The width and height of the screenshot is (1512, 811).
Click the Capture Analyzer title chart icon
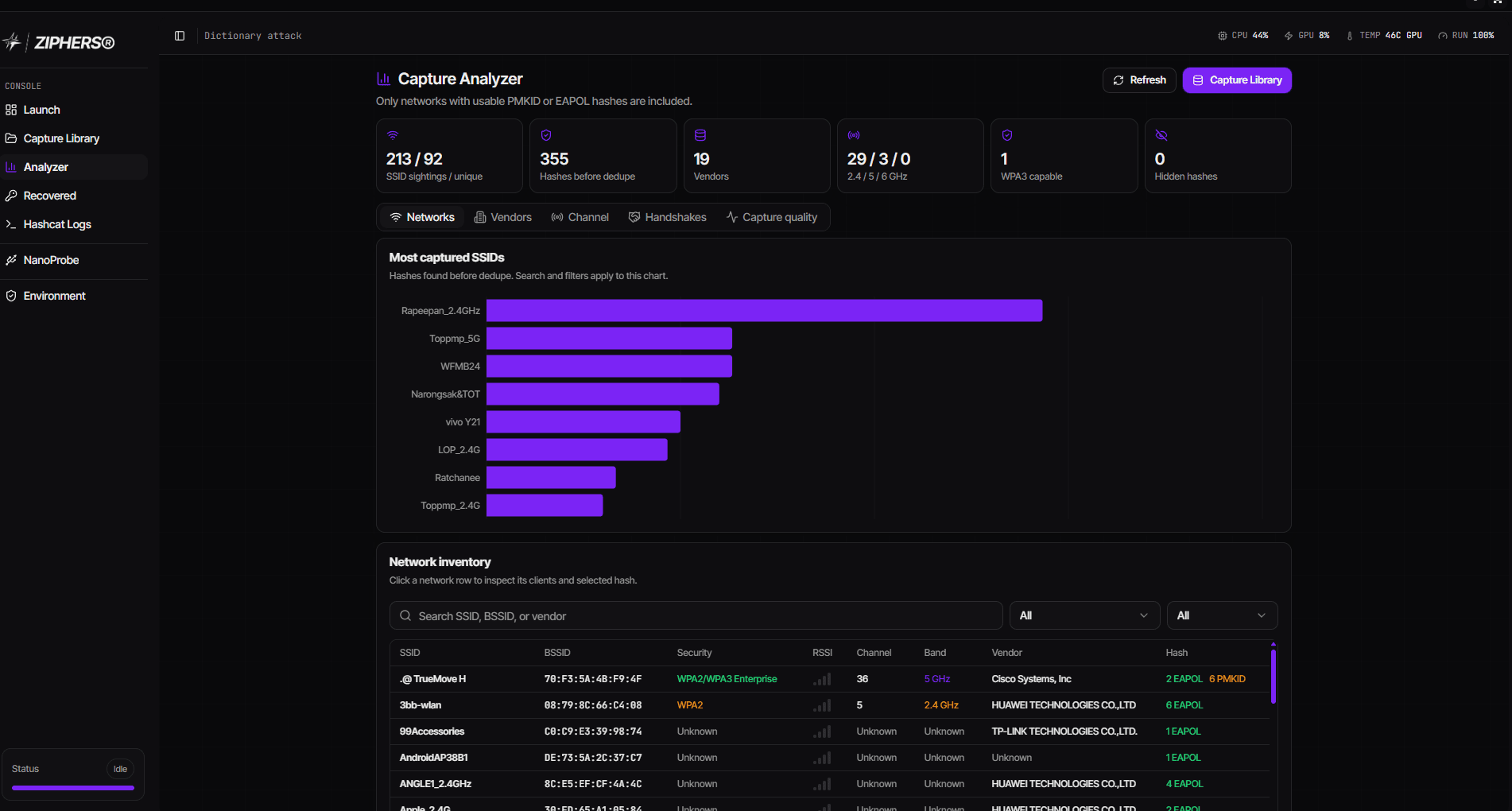tap(383, 79)
